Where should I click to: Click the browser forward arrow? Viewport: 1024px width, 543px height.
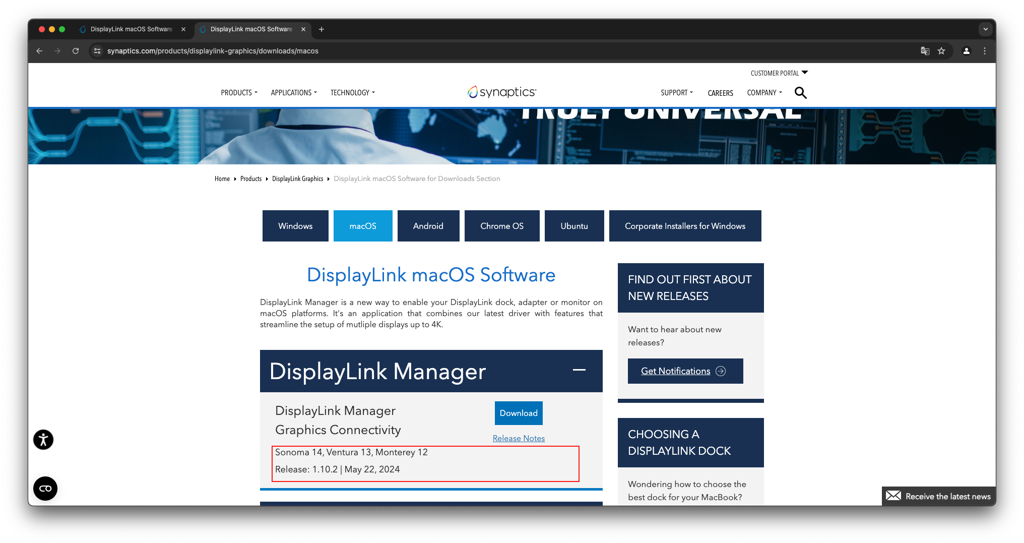point(57,51)
